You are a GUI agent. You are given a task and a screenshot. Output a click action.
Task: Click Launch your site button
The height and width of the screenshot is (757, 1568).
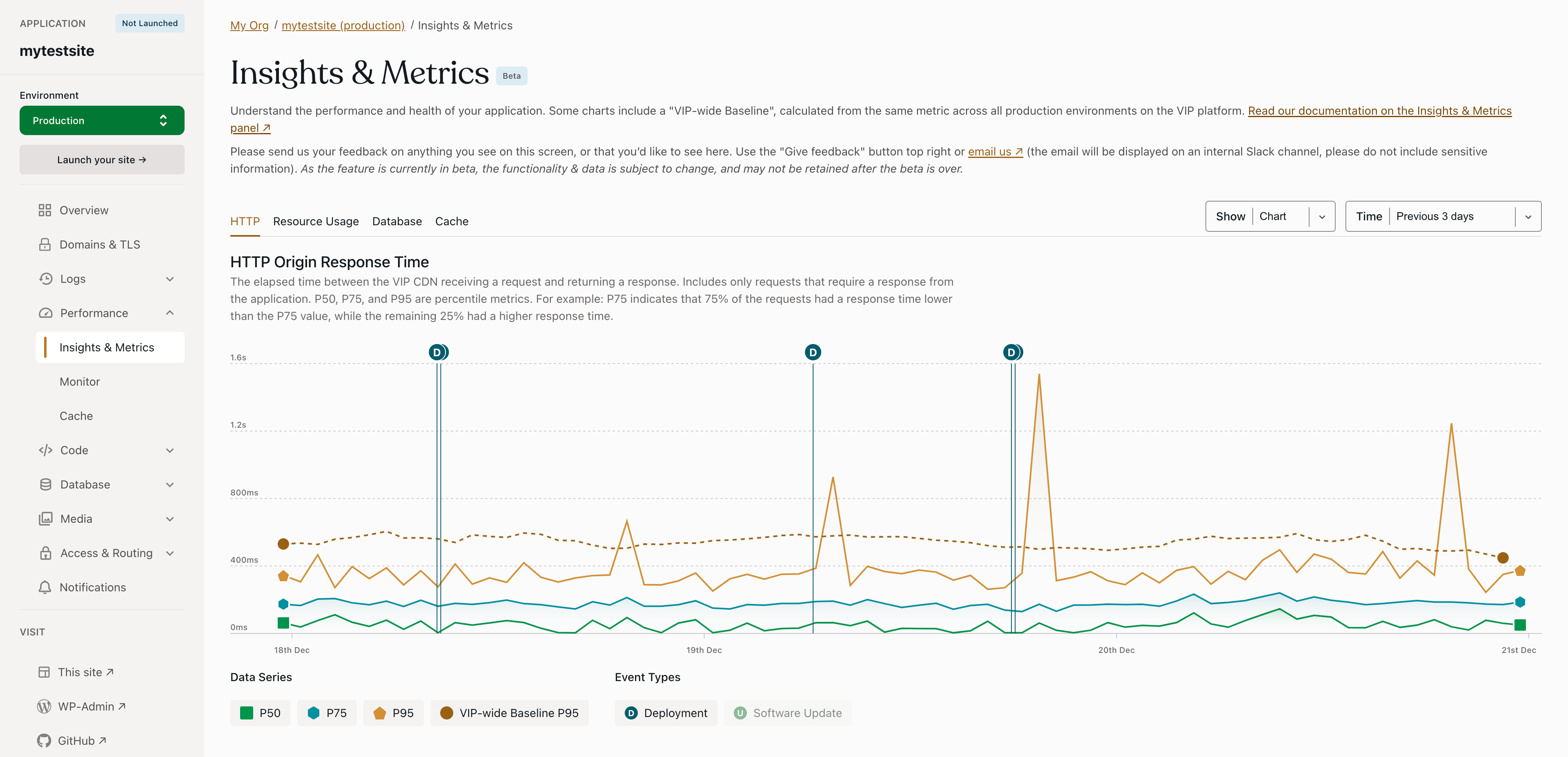102,160
